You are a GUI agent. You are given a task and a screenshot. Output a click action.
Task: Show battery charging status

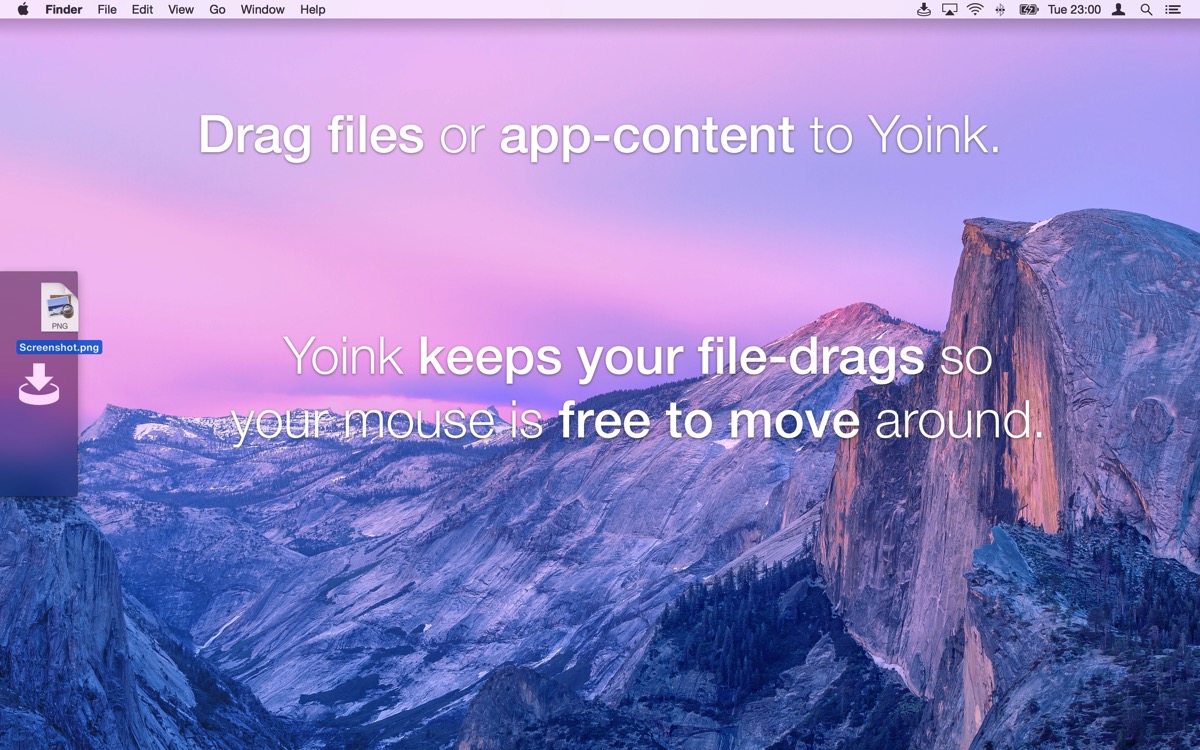1029,10
